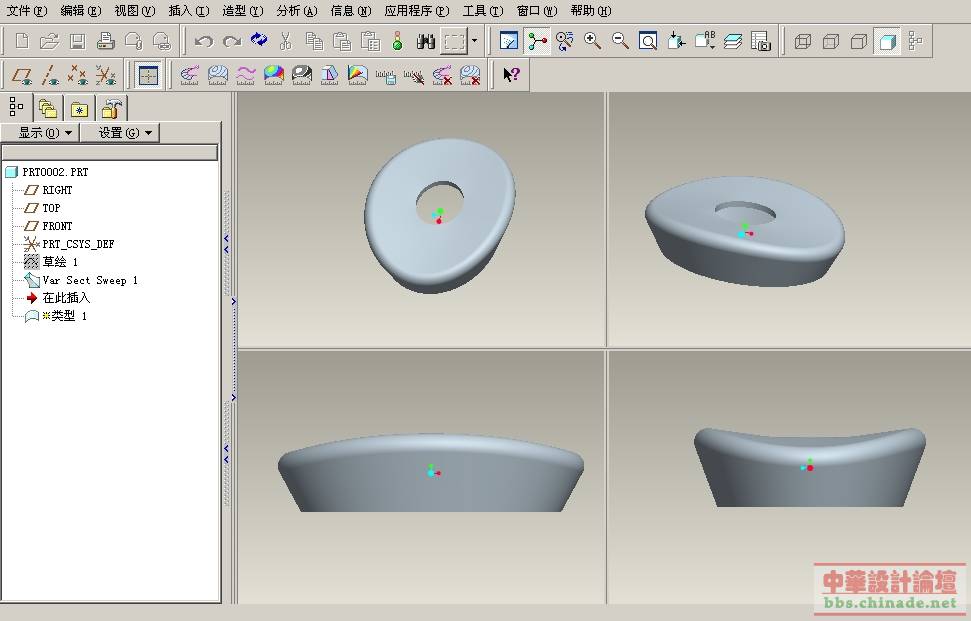Toggle coordinate systems display
The height and width of the screenshot is (621, 971).
click(x=105, y=75)
